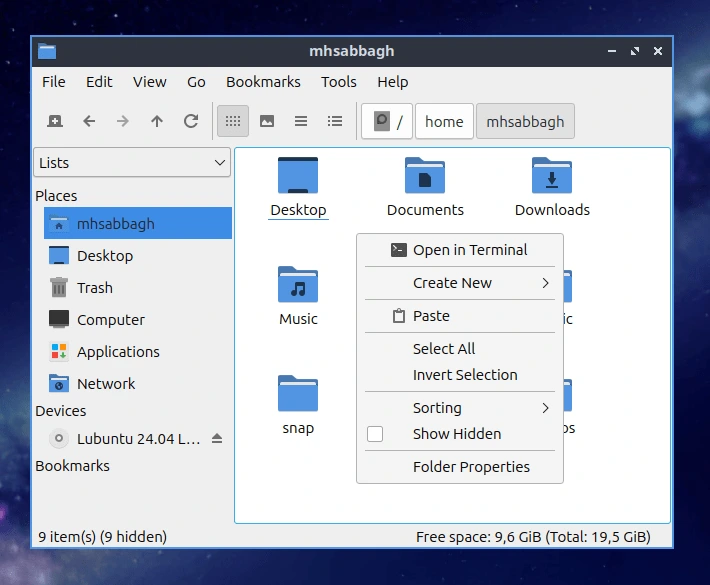
Task: Choose Paste from context menu
Action: 460,316
